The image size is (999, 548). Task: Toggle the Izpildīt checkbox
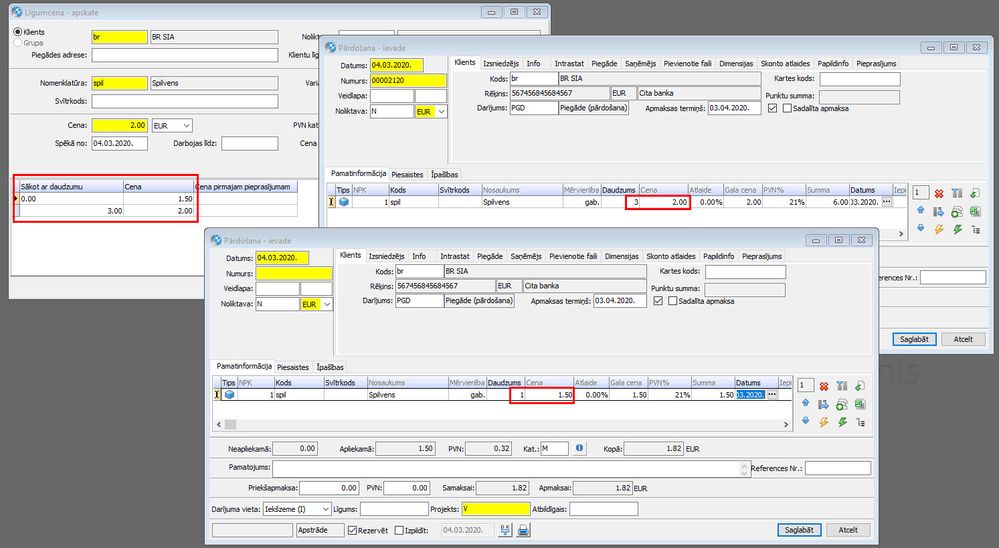[x=399, y=530]
